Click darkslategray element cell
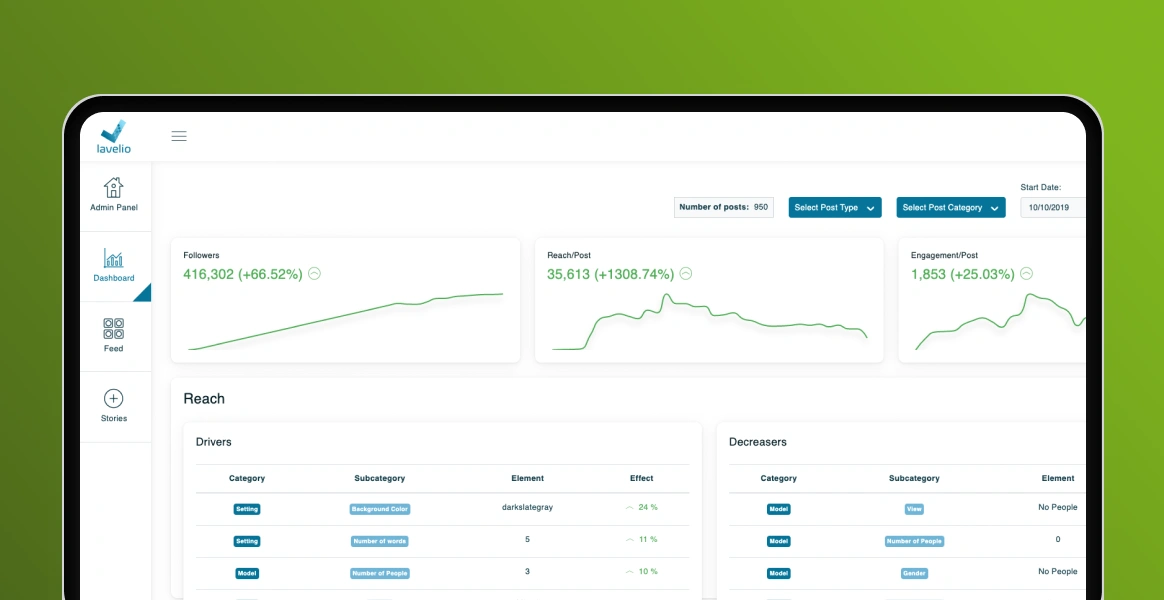The height and width of the screenshot is (600, 1164). pos(528,507)
